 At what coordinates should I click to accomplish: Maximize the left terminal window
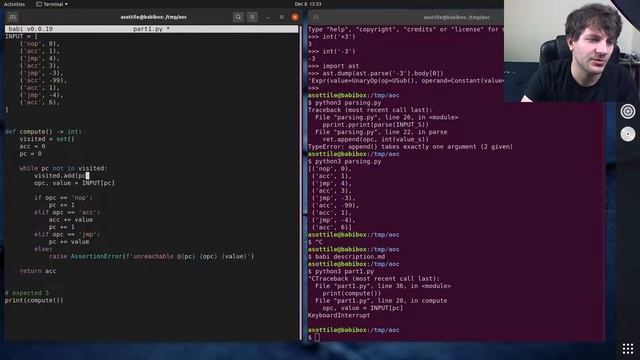point(282,17)
